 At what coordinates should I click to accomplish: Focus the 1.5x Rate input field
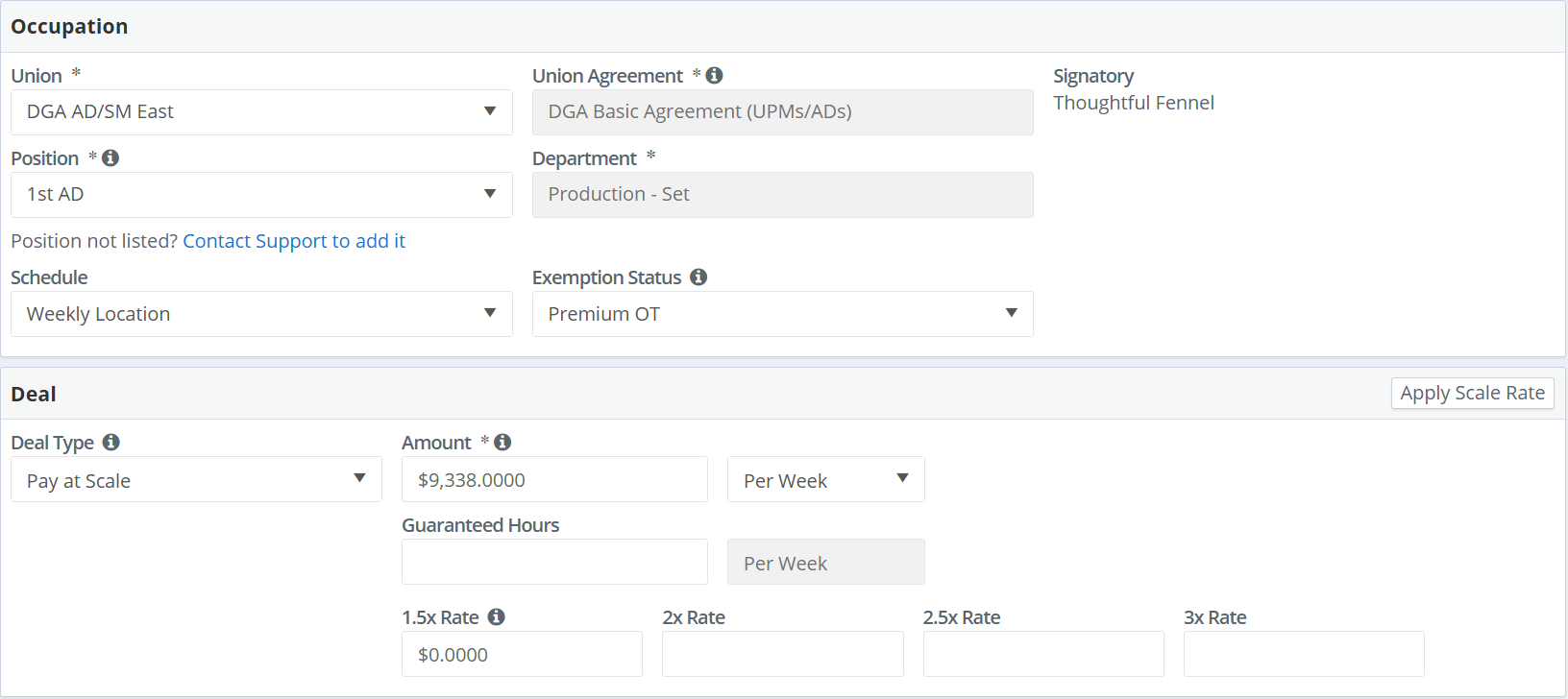[x=522, y=654]
